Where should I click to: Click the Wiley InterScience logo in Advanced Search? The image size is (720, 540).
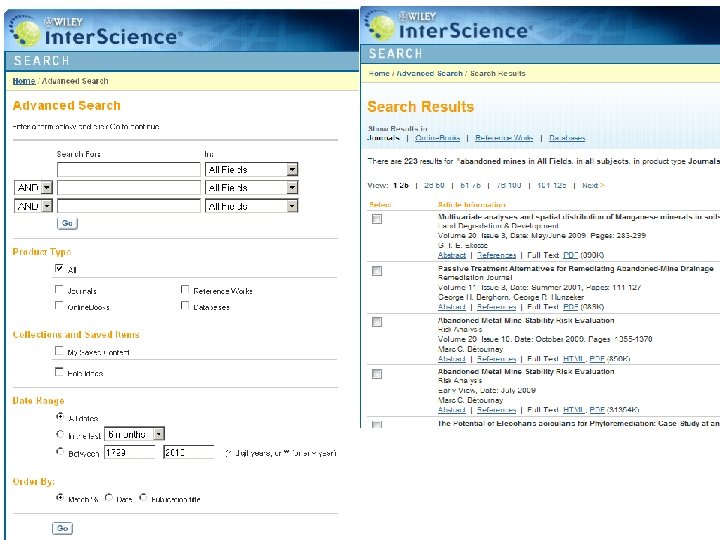pyautogui.click(x=96, y=31)
